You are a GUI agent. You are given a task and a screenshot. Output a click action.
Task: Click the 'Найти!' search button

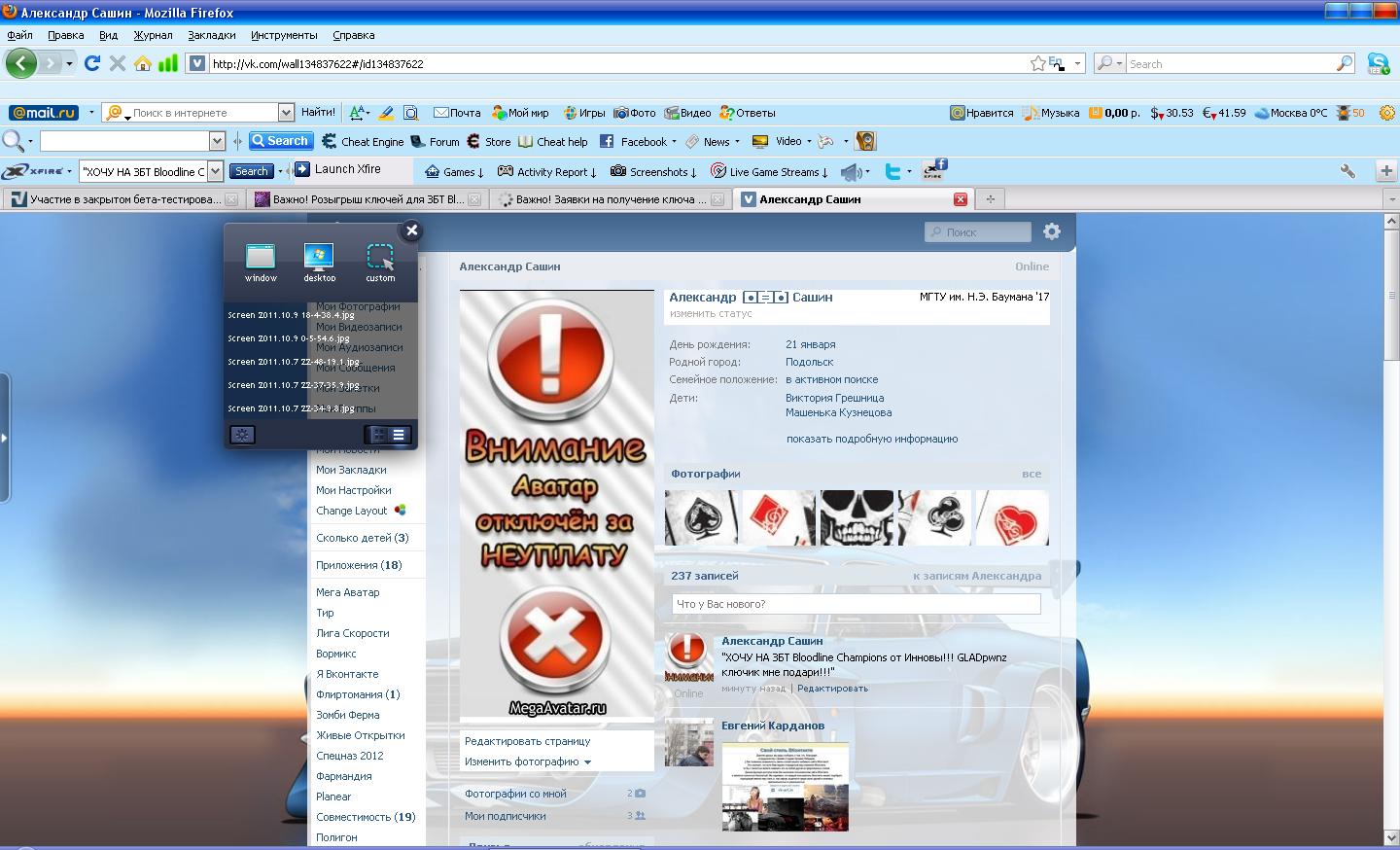point(318,112)
